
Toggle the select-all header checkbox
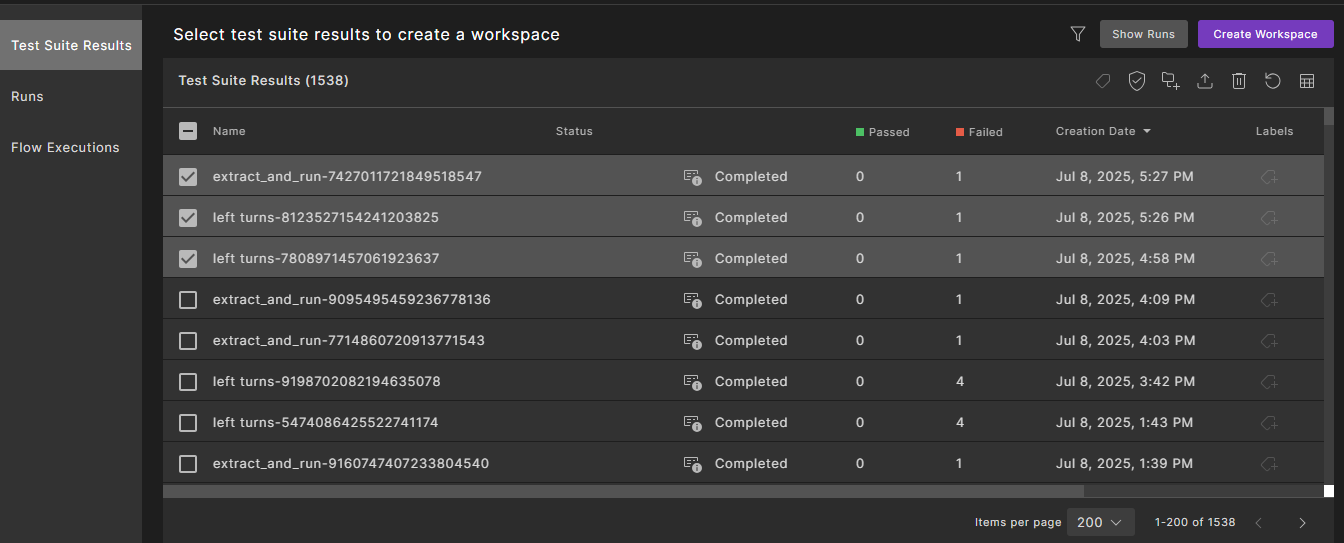[x=188, y=131]
